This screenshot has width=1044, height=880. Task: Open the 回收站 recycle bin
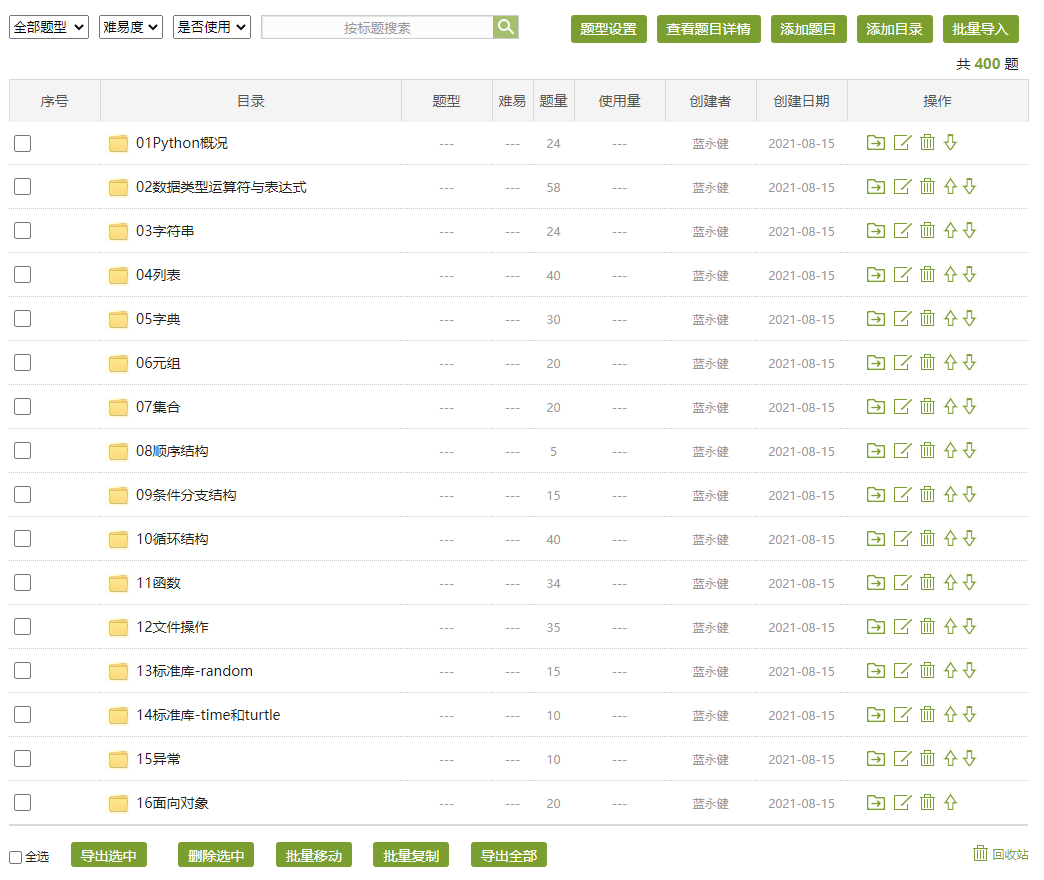tap(1000, 853)
